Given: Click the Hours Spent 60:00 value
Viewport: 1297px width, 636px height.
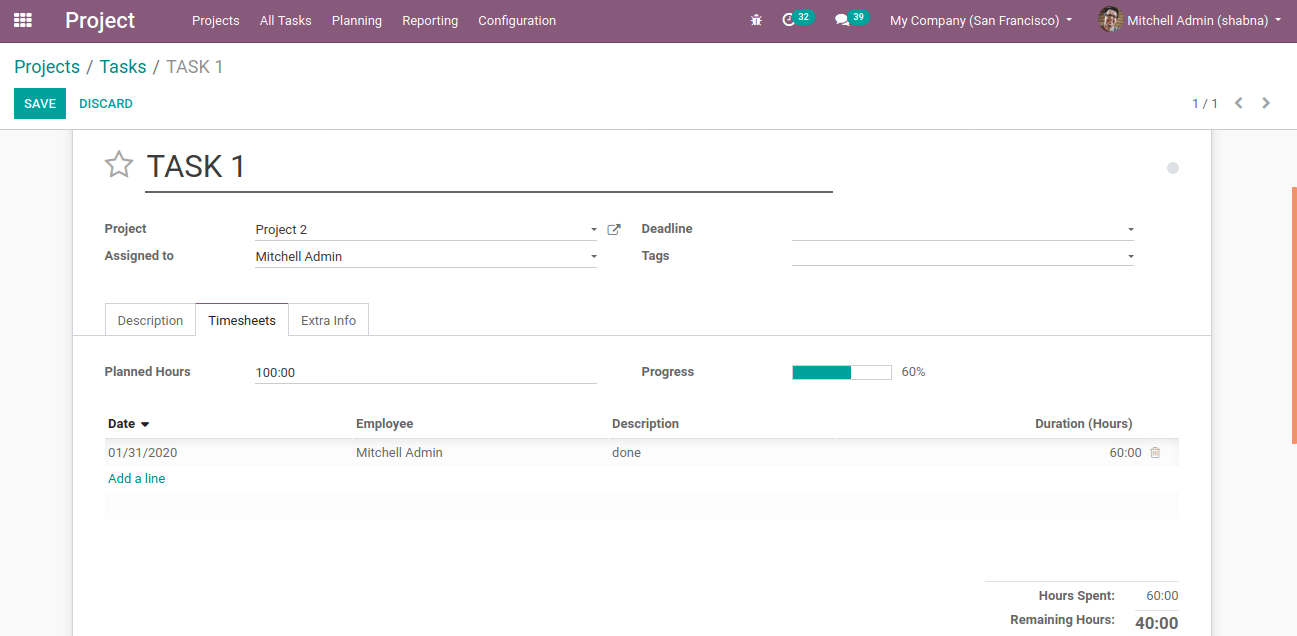Looking at the screenshot, I should click(x=1162, y=596).
